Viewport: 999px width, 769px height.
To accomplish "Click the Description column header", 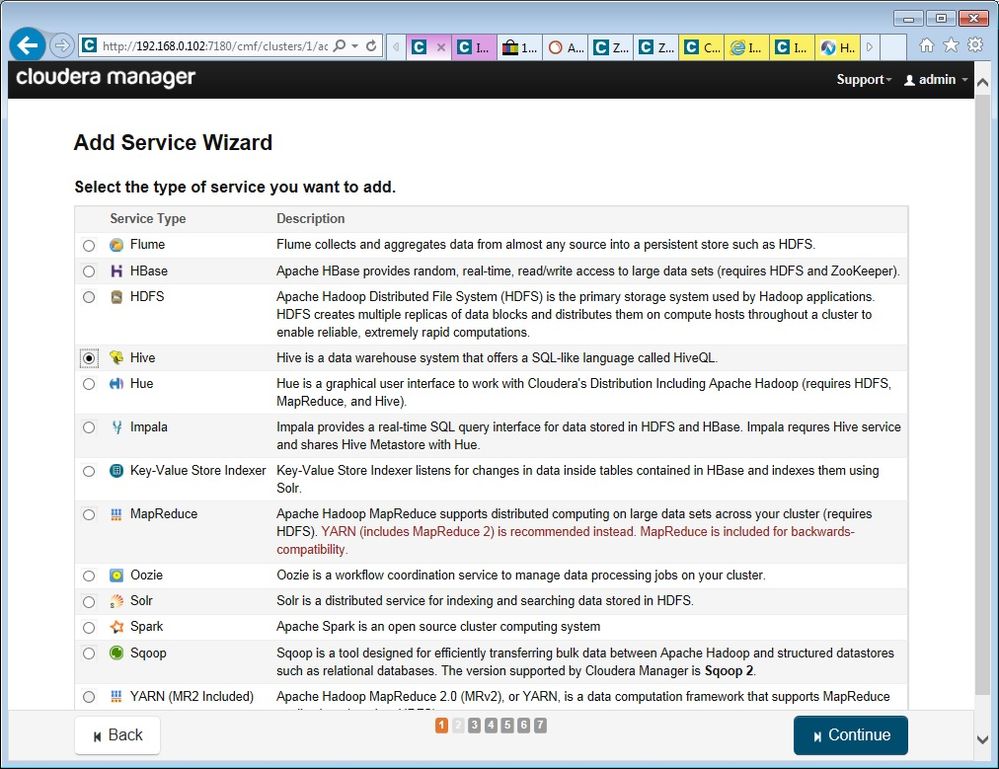I will 310,219.
